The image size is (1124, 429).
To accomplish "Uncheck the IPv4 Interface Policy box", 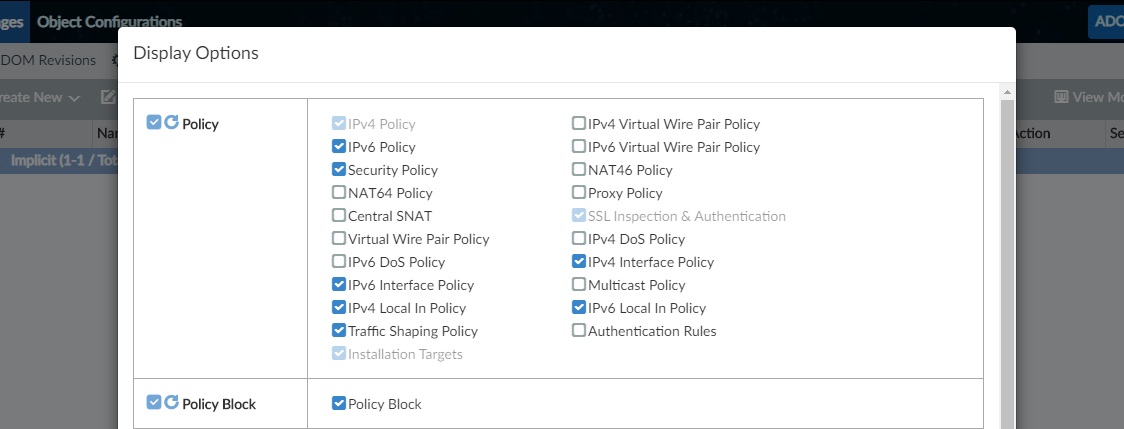I will click(x=579, y=262).
